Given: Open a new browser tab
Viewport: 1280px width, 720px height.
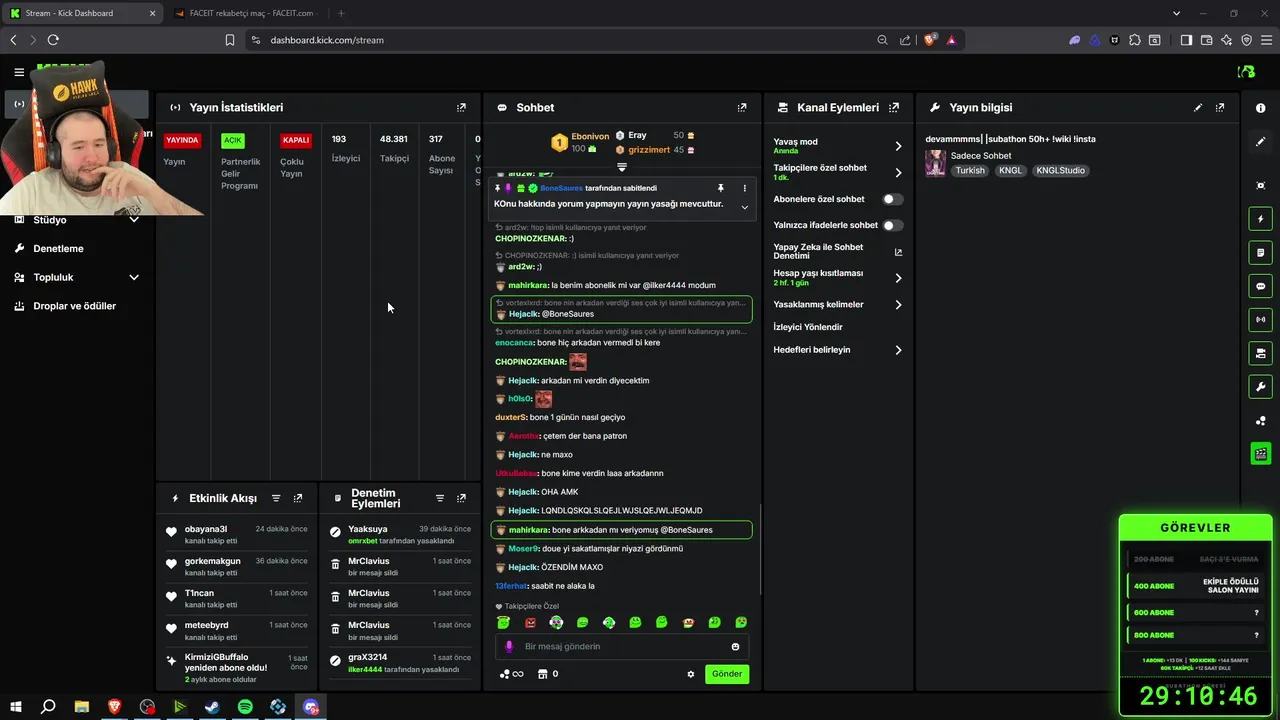Looking at the screenshot, I should pos(341,13).
